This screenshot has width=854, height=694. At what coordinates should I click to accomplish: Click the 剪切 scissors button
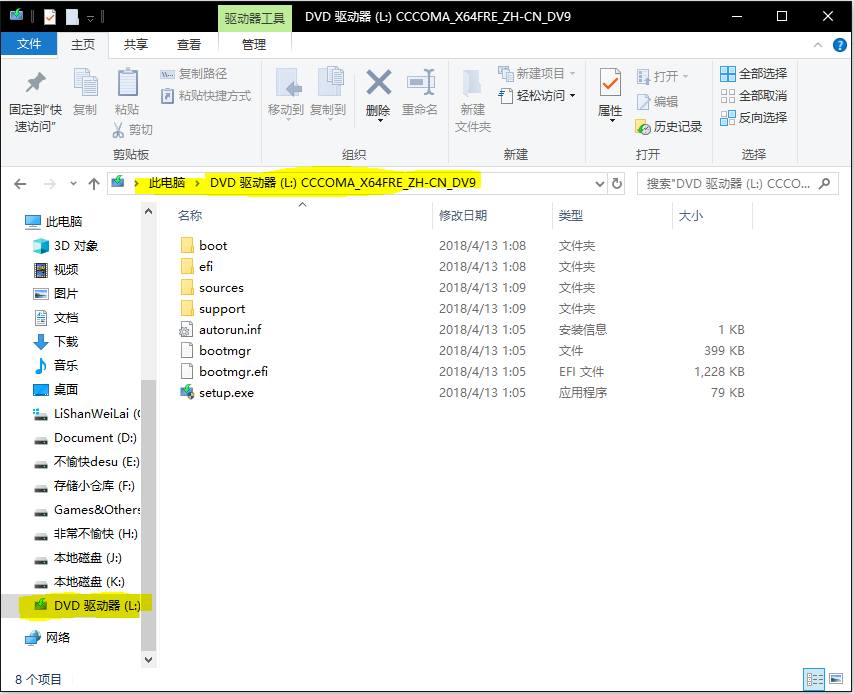pyautogui.click(x=132, y=130)
